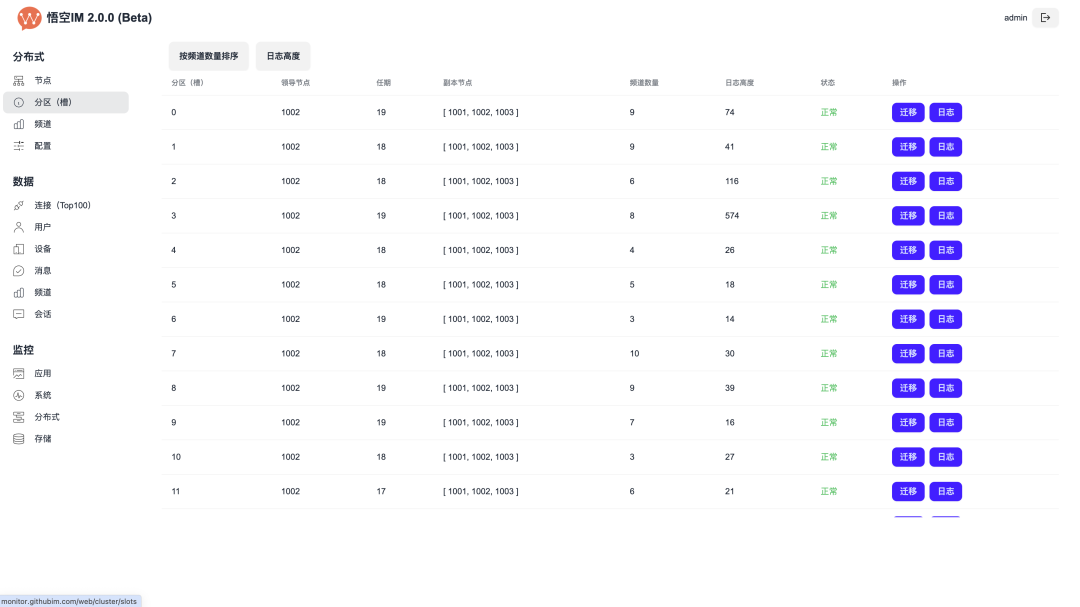Select the 系统 monitoring icon
Viewport: 1080px width, 607px height.
(x=18, y=395)
